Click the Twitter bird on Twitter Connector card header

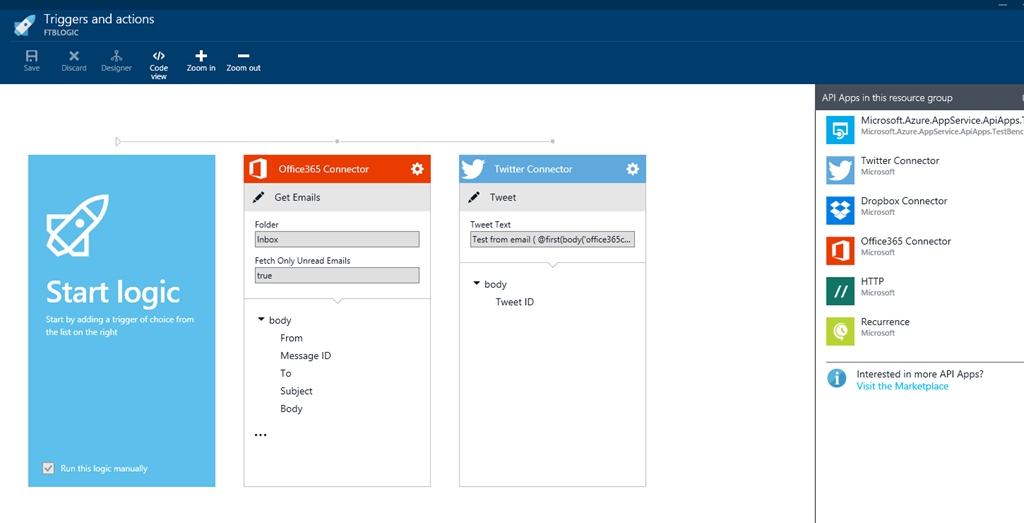pos(472,169)
